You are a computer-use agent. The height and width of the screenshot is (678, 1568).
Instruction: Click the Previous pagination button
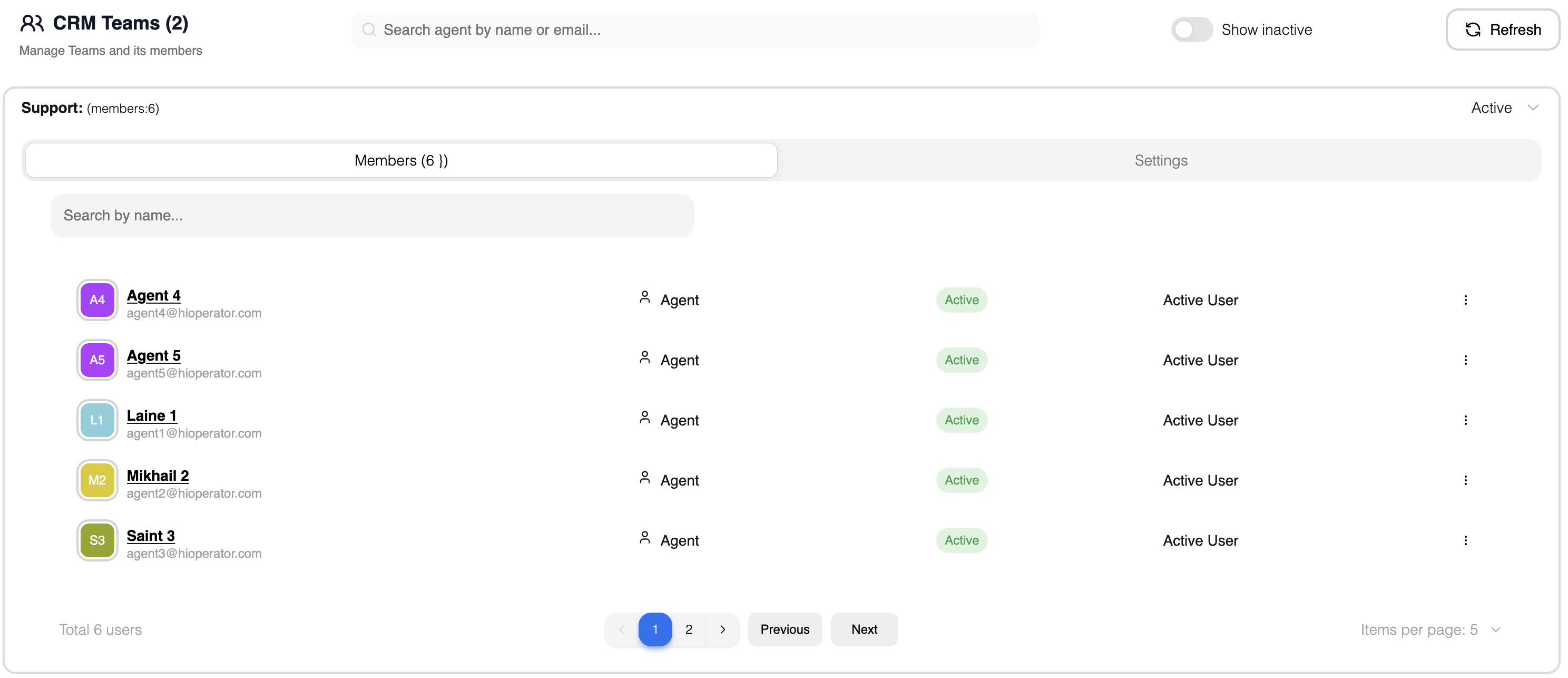pos(784,629)
